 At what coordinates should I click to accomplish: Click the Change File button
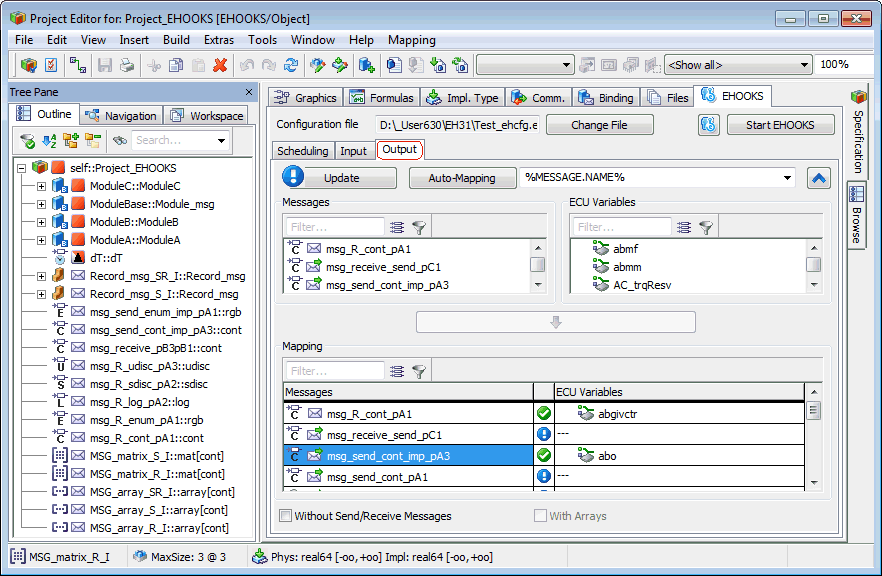tap(600, 125)
